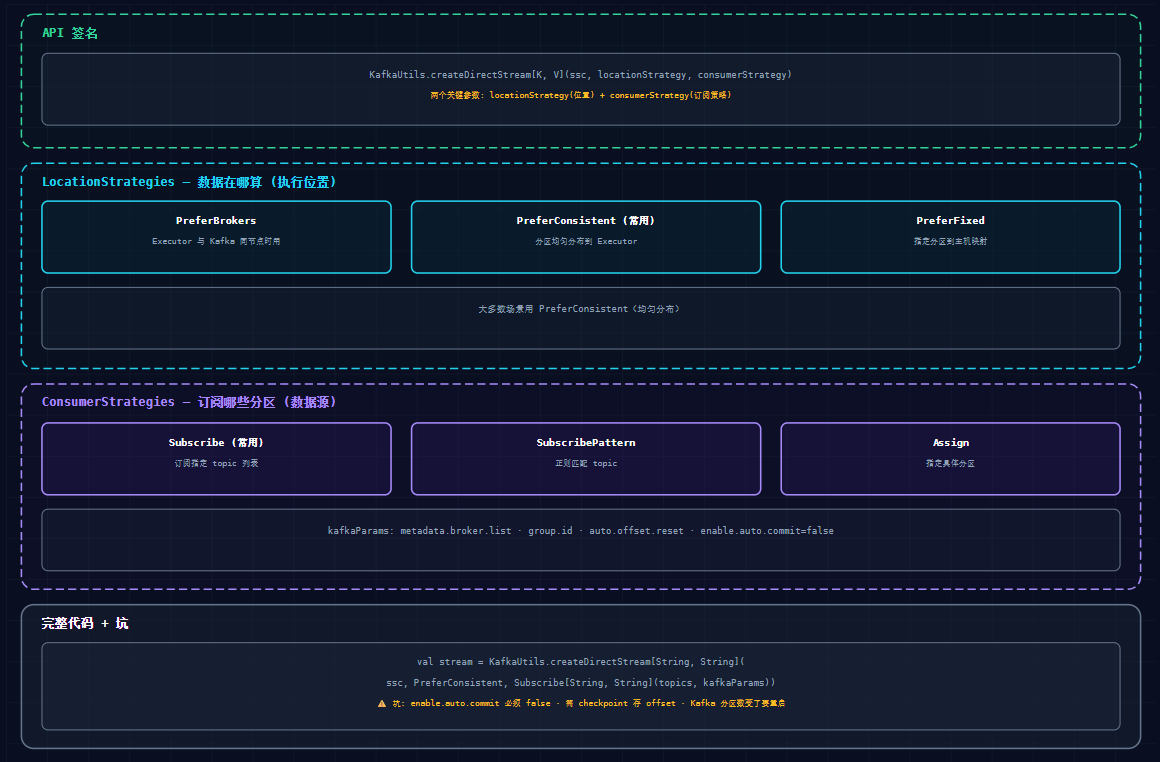This screenshot has width=1160, height=762.
Task: Click the PreferBrokers card
Action: point(216,237)
